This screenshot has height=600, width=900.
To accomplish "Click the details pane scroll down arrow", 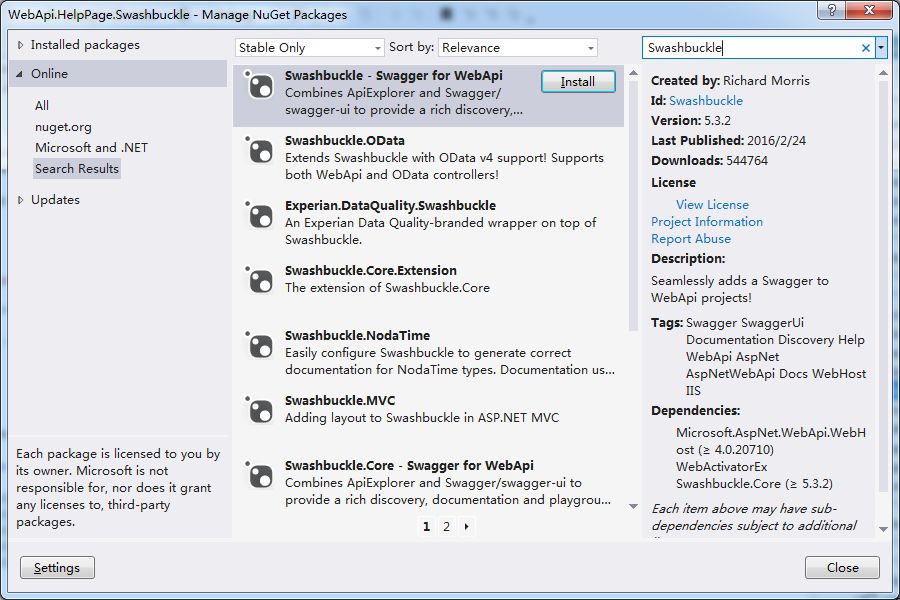I will [x=883, y=529].
